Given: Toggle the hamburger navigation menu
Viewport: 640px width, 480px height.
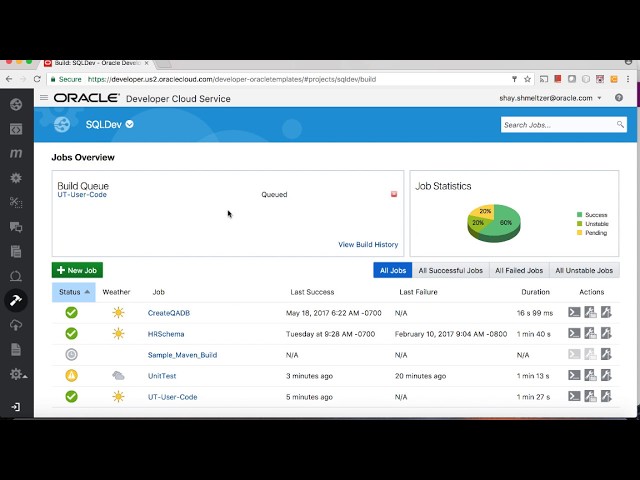Looking at the screenshot, I should [44, 98].
